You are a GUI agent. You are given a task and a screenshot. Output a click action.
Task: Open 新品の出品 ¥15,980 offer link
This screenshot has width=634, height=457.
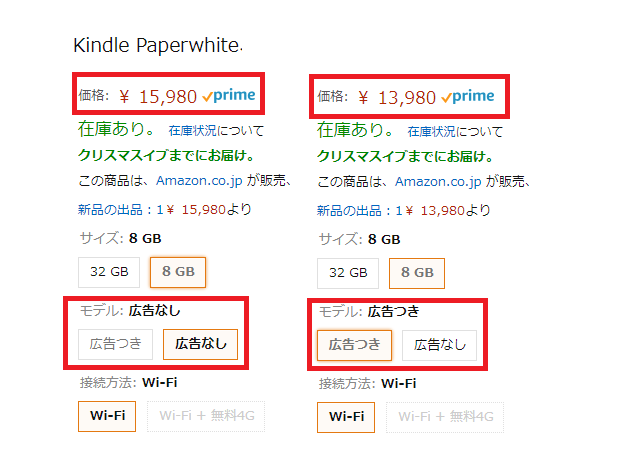click(x=165, y=210)
